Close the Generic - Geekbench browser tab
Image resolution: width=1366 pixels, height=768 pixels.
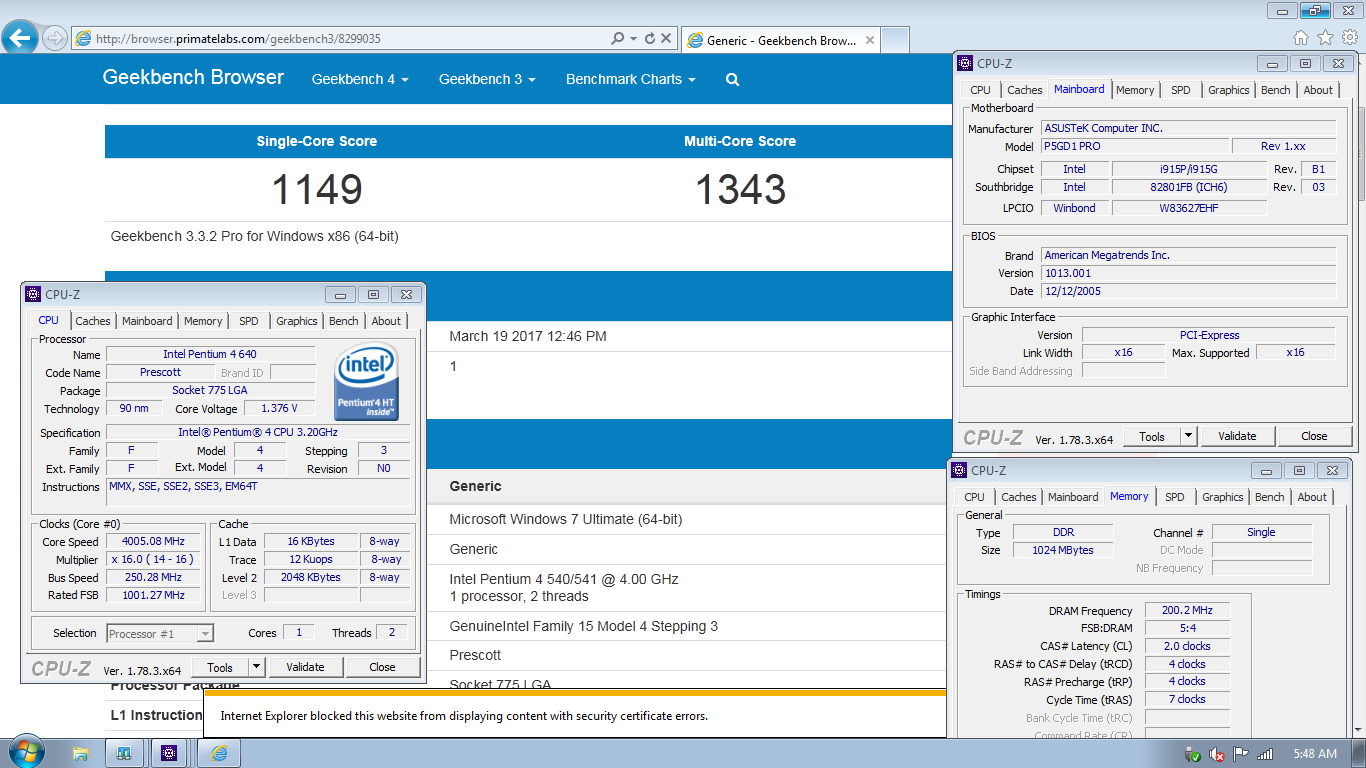coord(870,41)
